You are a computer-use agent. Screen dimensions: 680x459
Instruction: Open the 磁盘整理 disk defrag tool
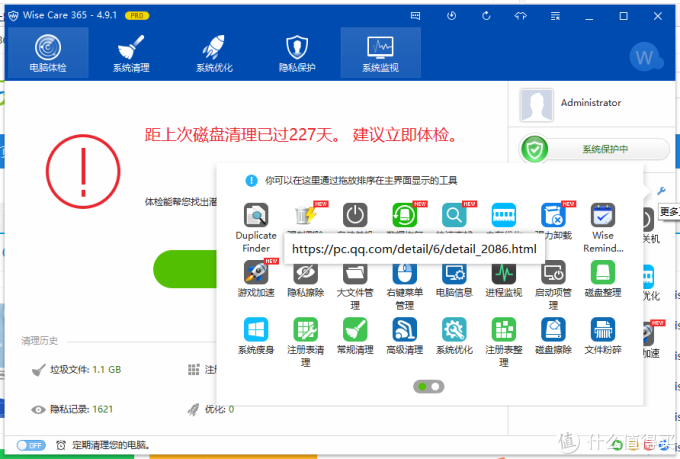[x=603, y=279]
